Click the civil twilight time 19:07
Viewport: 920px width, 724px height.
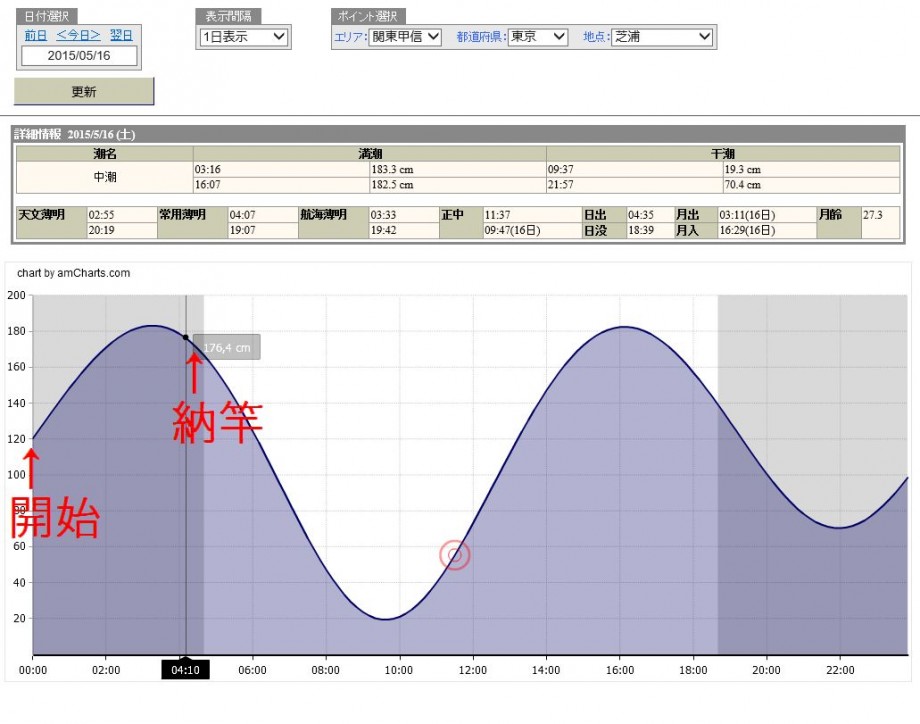tap(242, 230)
